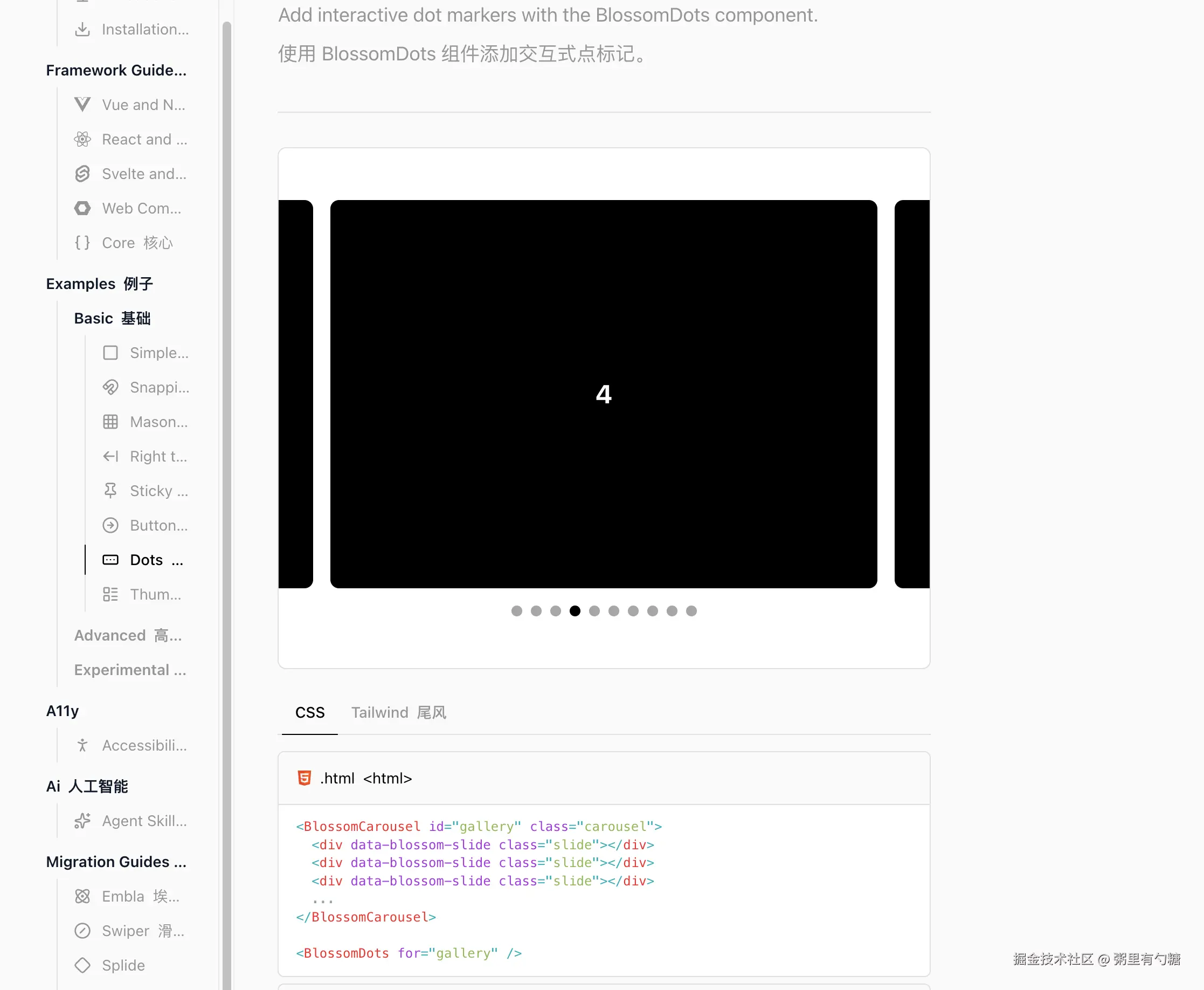
Task: Click the .html <html> file label
Action: (x=365, y=779)
